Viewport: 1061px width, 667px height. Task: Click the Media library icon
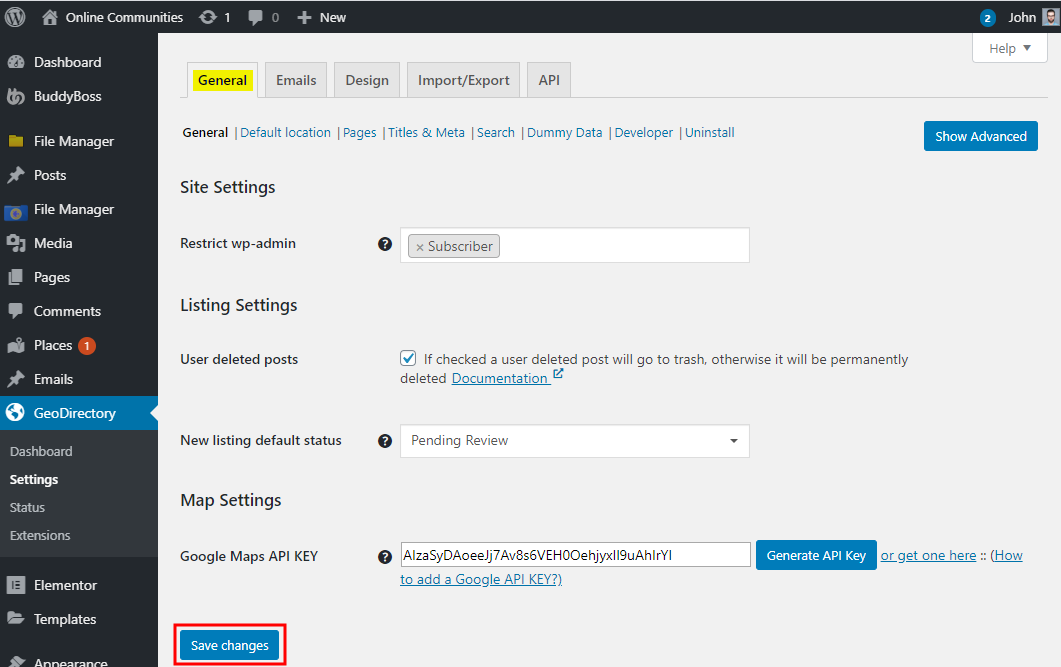point(15,242)
